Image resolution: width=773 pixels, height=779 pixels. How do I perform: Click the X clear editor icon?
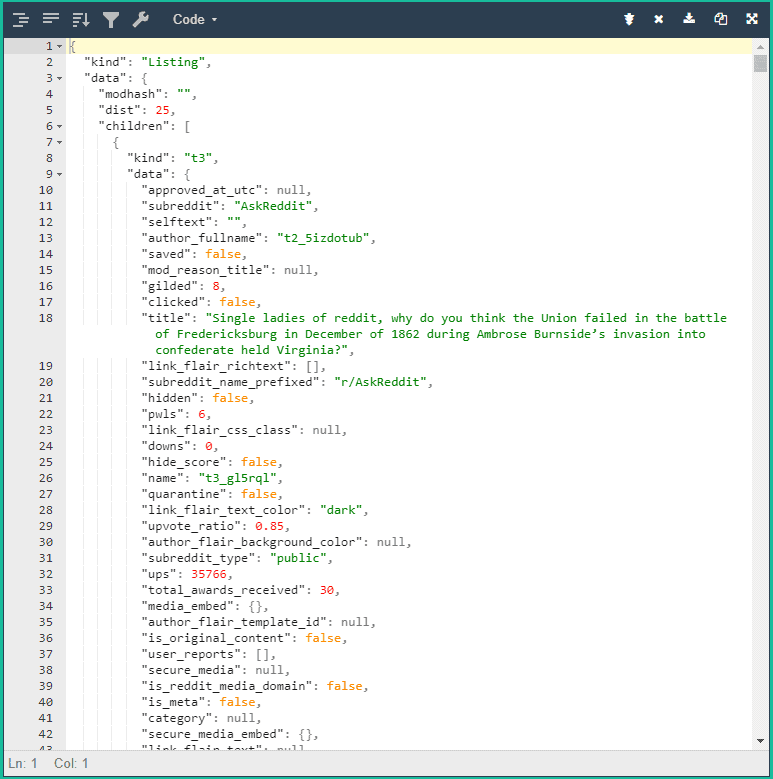659,19
